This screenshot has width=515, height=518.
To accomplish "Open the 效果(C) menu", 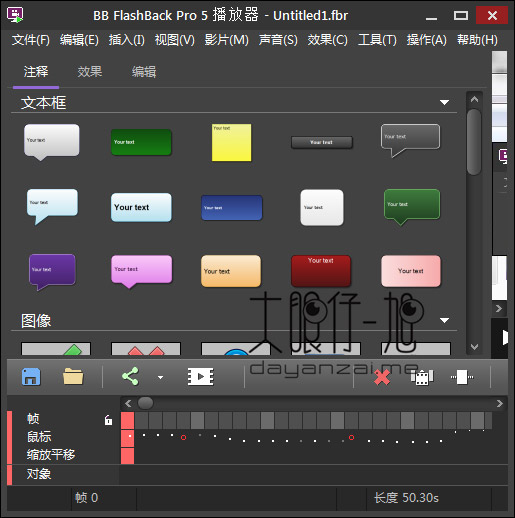I will point(327,40).
